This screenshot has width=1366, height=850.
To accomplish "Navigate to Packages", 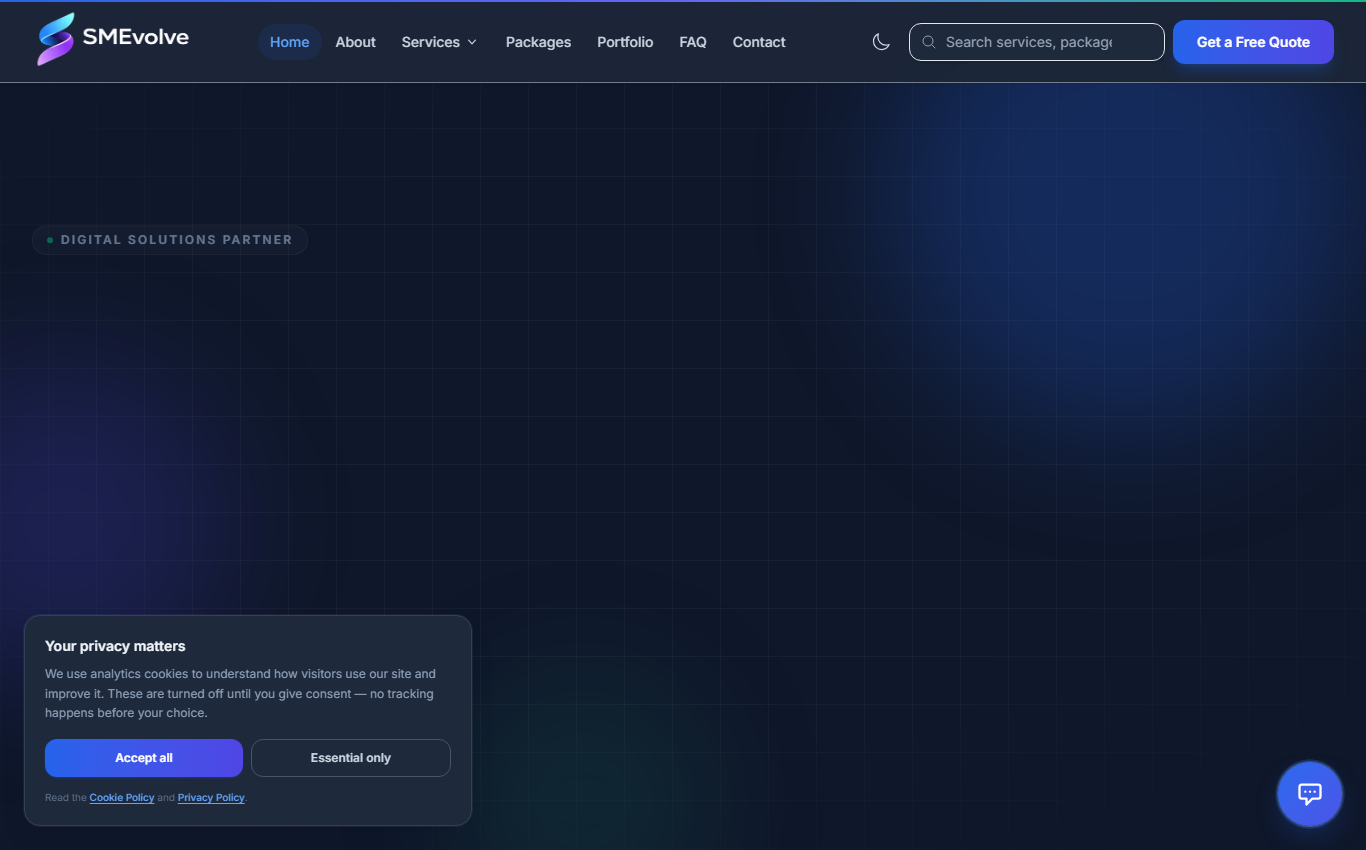I will pyautogui.click(x=539, y=42).
